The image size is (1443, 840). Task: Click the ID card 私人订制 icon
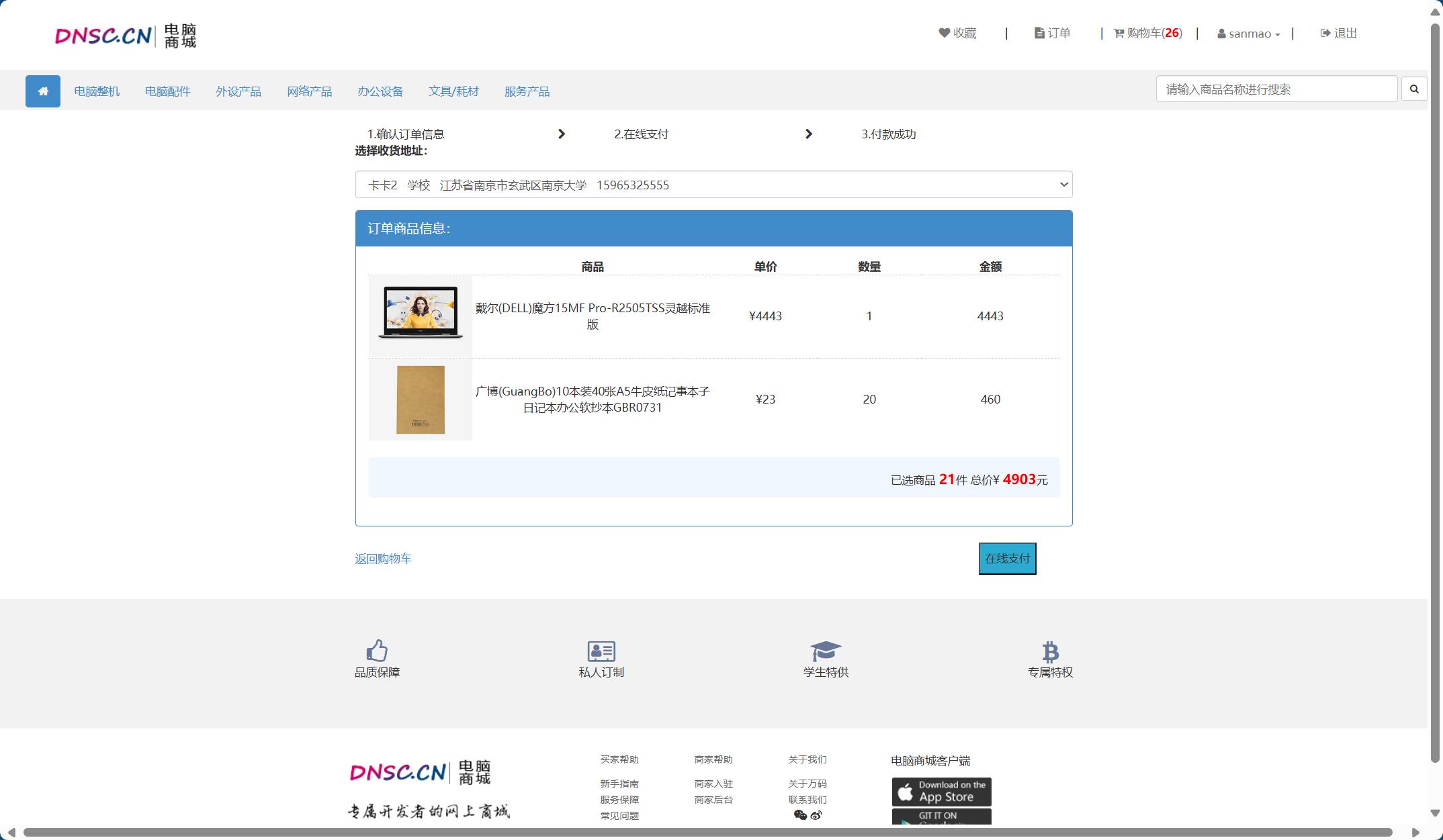click(601, 651)
